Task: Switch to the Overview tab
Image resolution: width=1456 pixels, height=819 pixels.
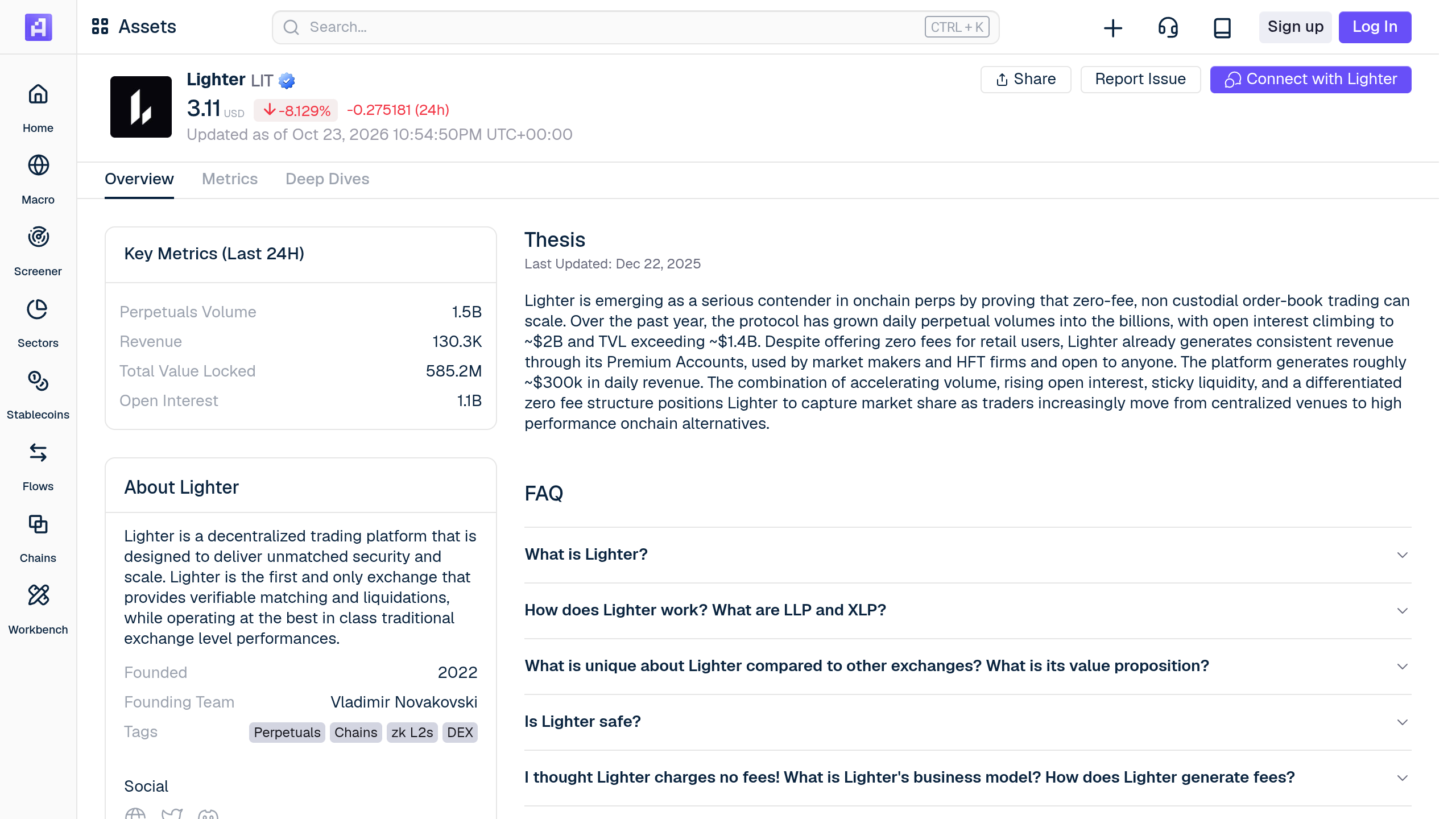Action: click(x=139, y=179)
